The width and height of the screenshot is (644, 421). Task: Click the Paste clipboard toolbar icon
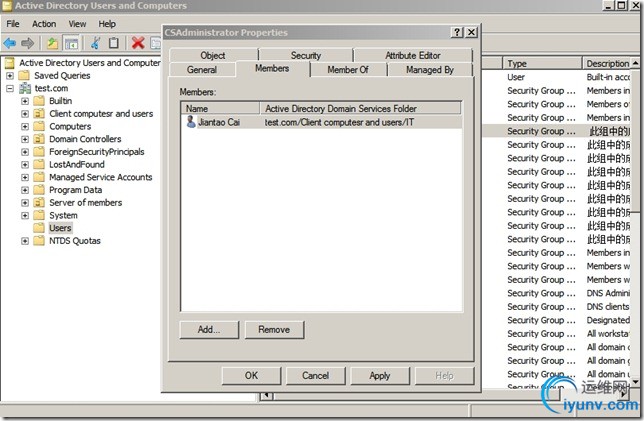point(114,43)
